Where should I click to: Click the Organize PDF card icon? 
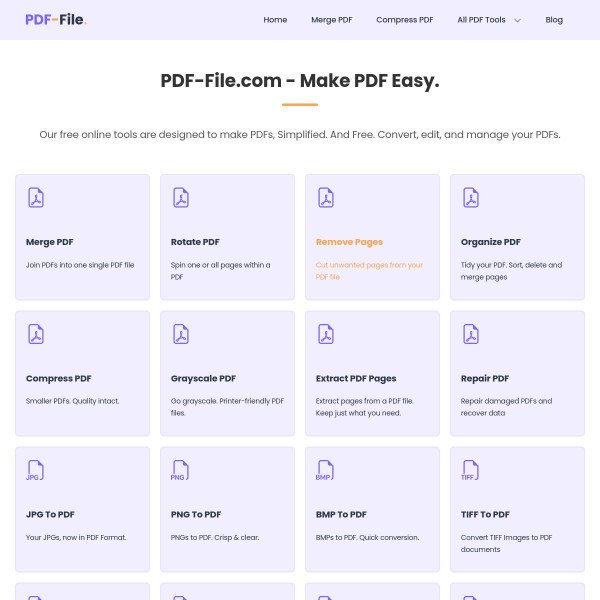pos(470,197)
